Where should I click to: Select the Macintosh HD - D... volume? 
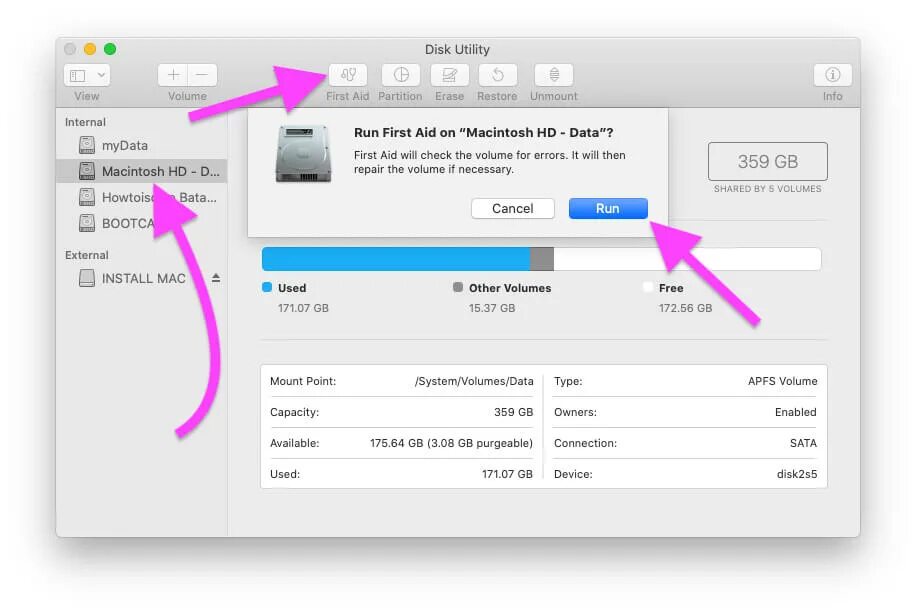point(141,171)
